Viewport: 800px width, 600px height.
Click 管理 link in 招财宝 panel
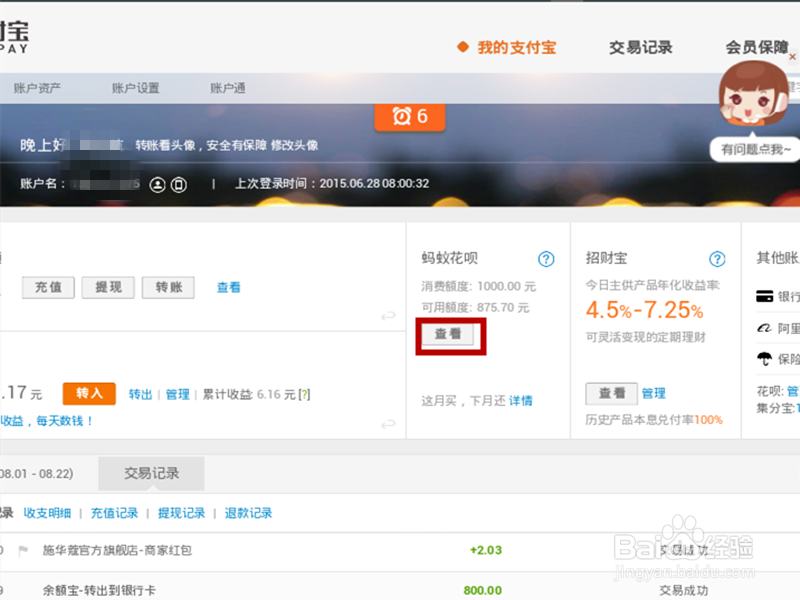(x=654, y=393)
